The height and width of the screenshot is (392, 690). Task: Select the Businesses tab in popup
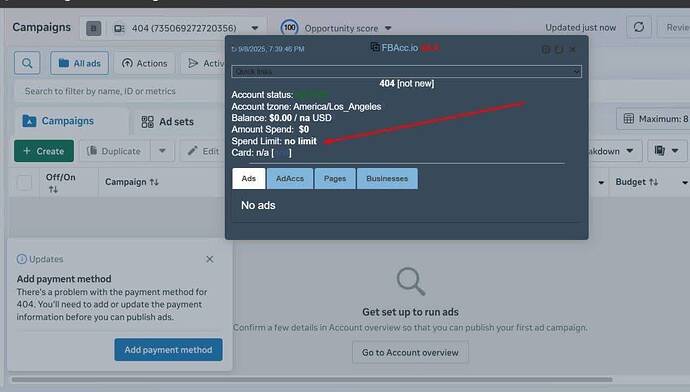387,179
